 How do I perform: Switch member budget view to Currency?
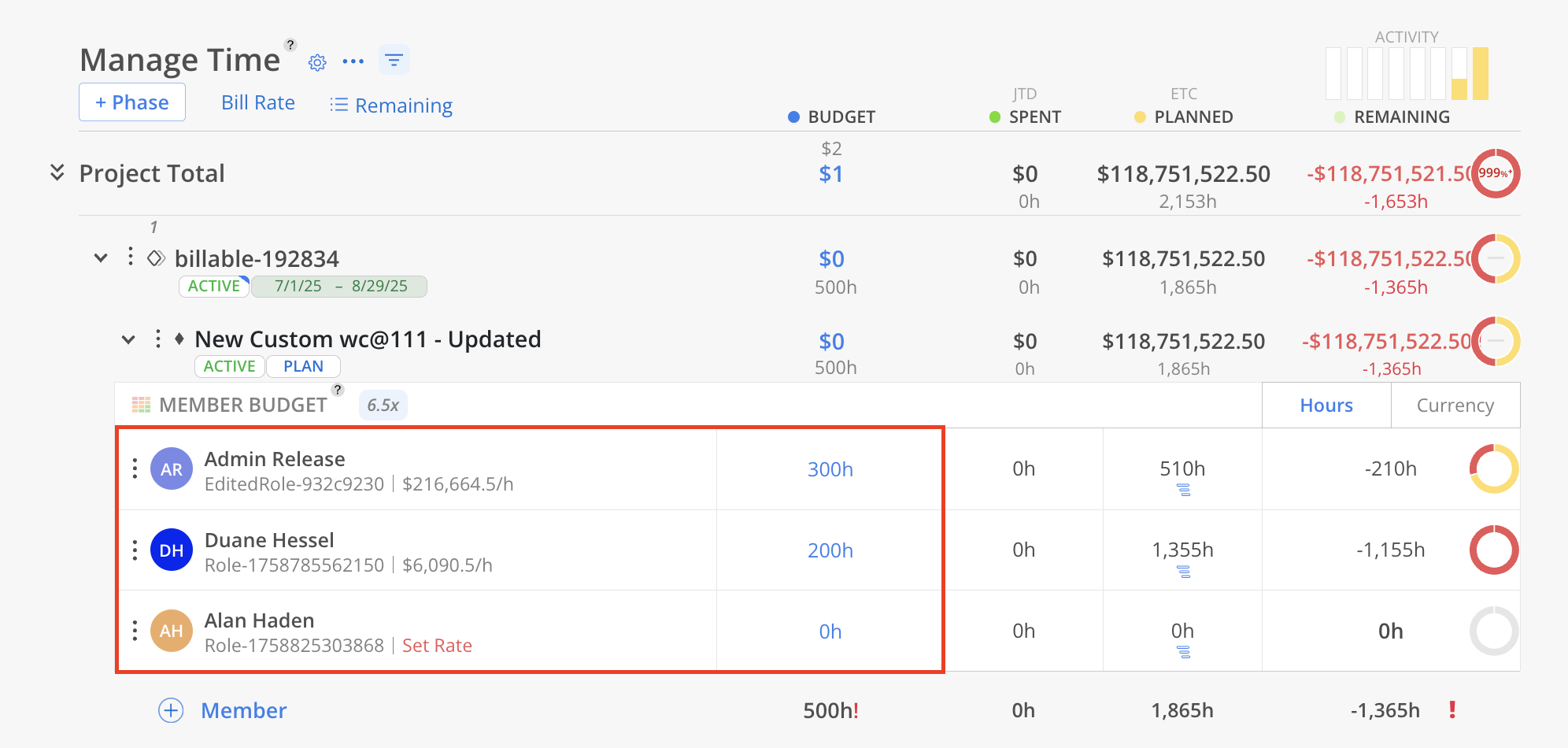coord(1455,405)
